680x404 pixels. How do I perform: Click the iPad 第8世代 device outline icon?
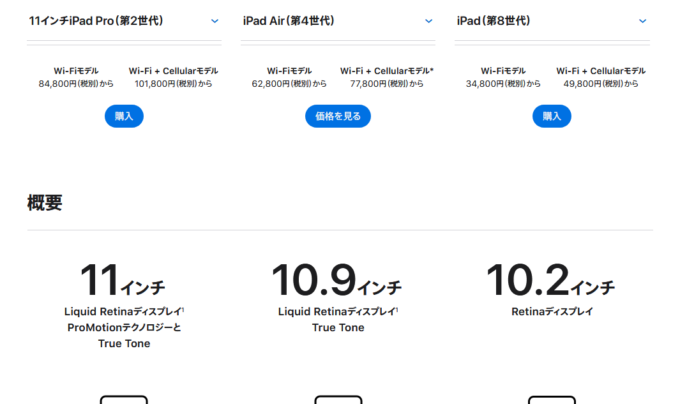click(x=552, y=399)
